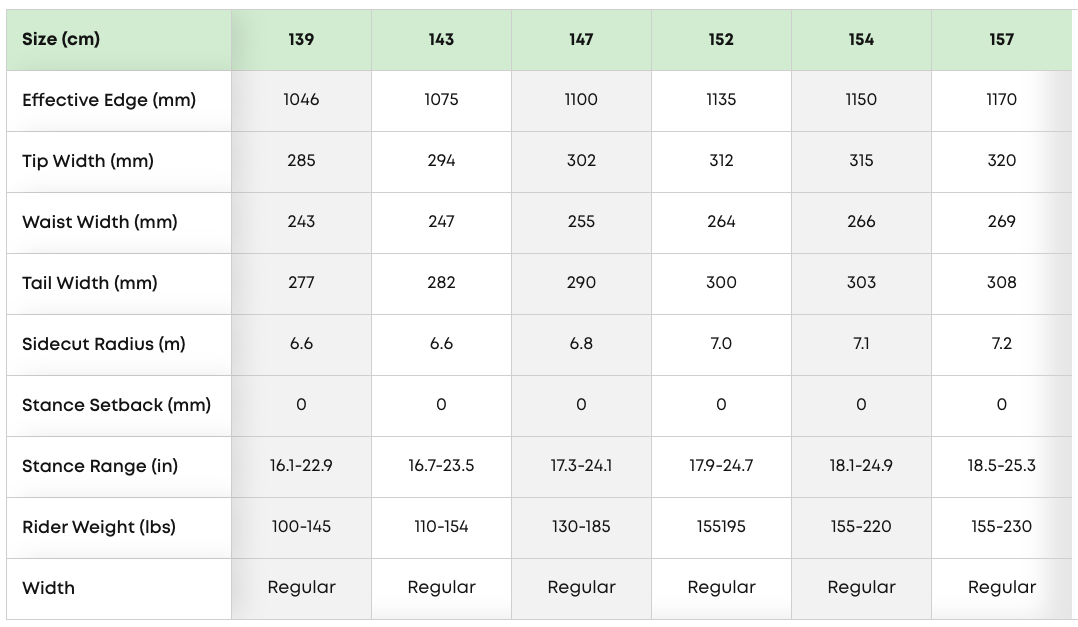Click the 308 tail width value
Image resolution: width=1078 pixels, height=627 pixels.
click(x=1001, y=283)
